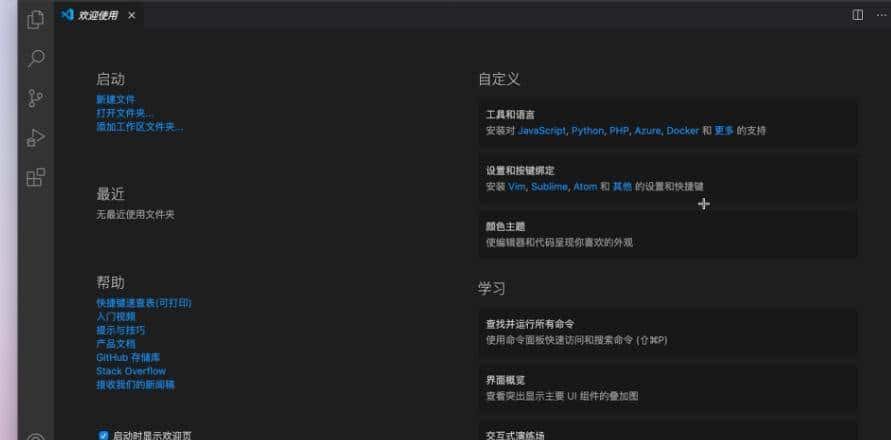Install Azure support link

[x=648, y=131]
